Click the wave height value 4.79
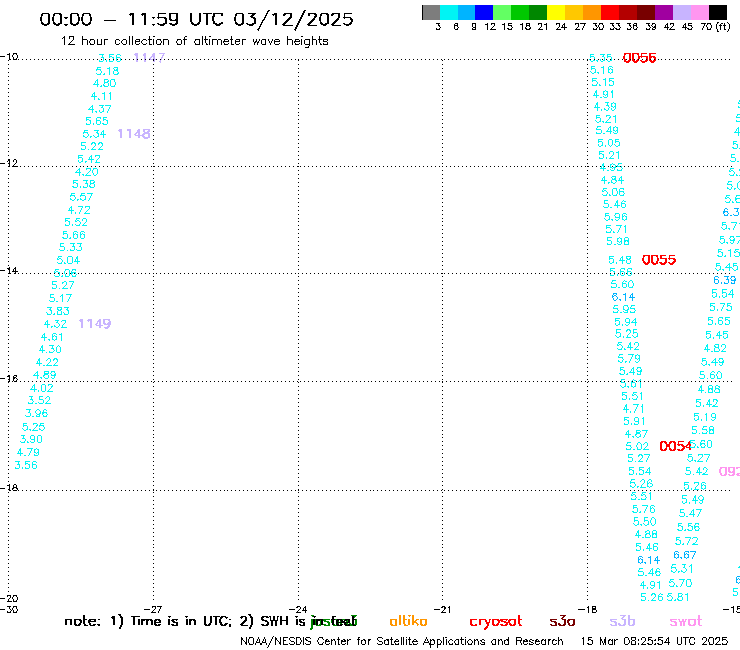 click(28, 452)
